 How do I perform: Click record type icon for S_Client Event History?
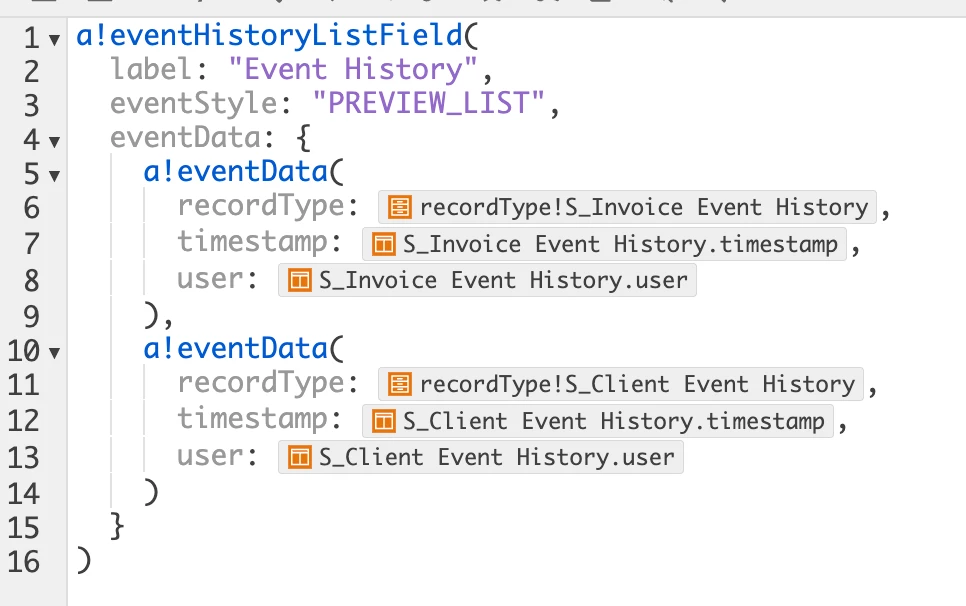tap(399, 385)
